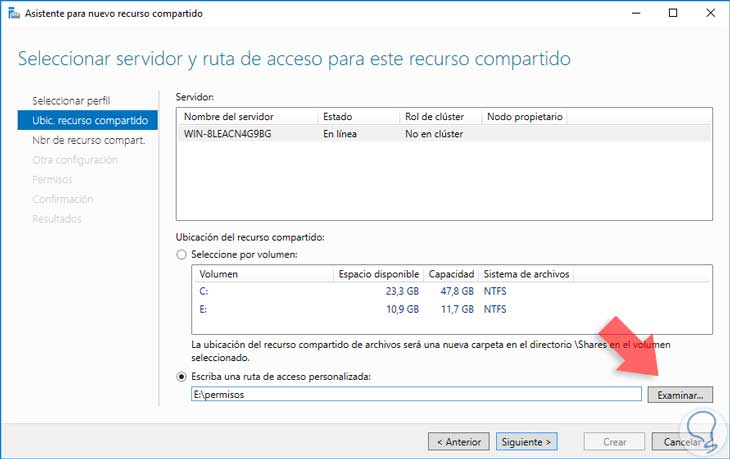Click the wizard icon in title bar

tap(14, 13)
